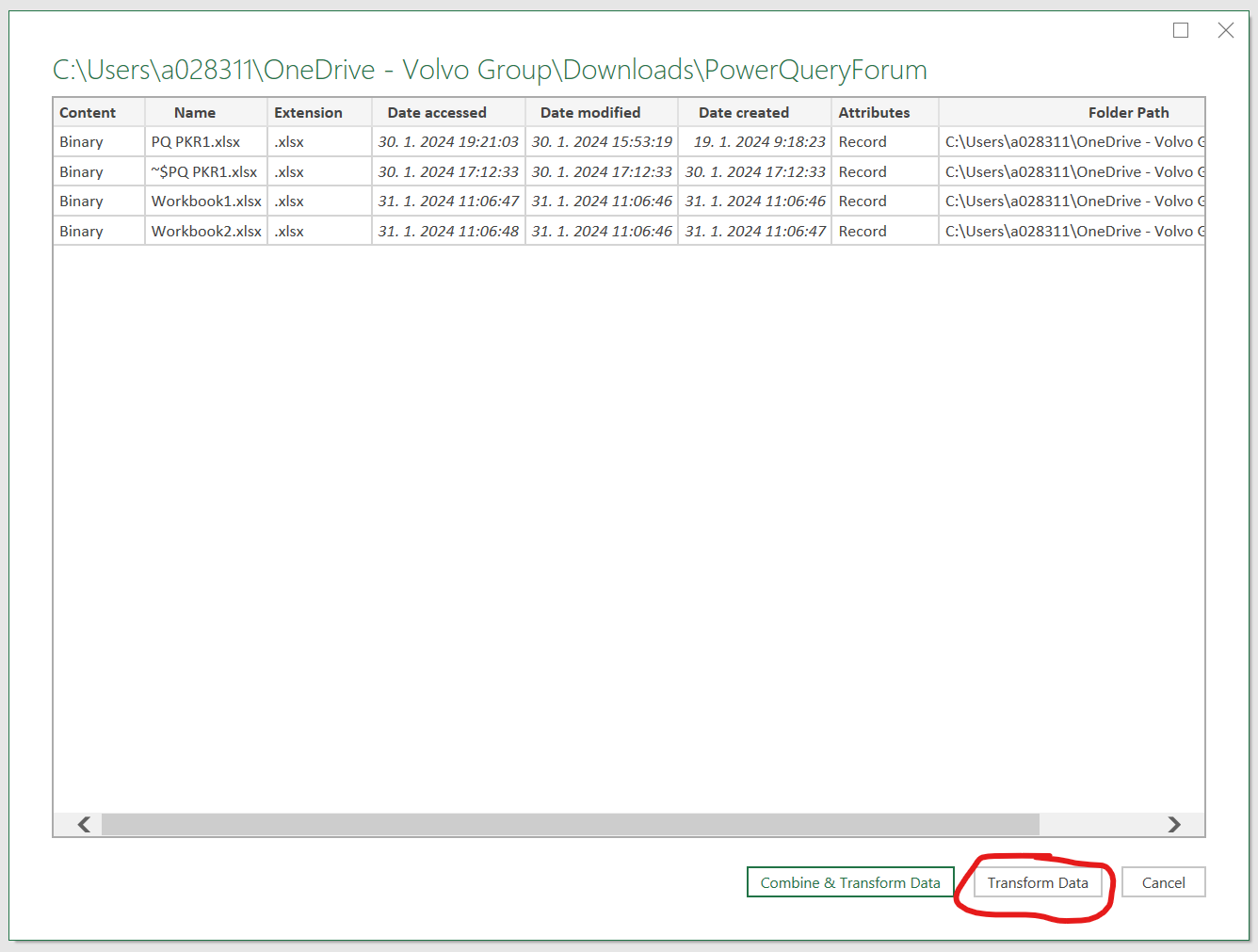The image size is (1258, 952).
Task: Click date created 31. 1. 2024 11:06:47
Action: [755, 232]
